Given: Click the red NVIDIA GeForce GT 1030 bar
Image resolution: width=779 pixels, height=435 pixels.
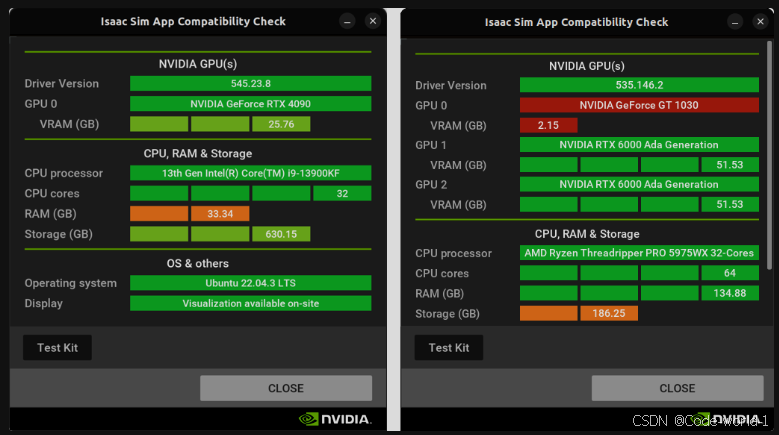Looking at the screenshot, I should tap(639, 105).
